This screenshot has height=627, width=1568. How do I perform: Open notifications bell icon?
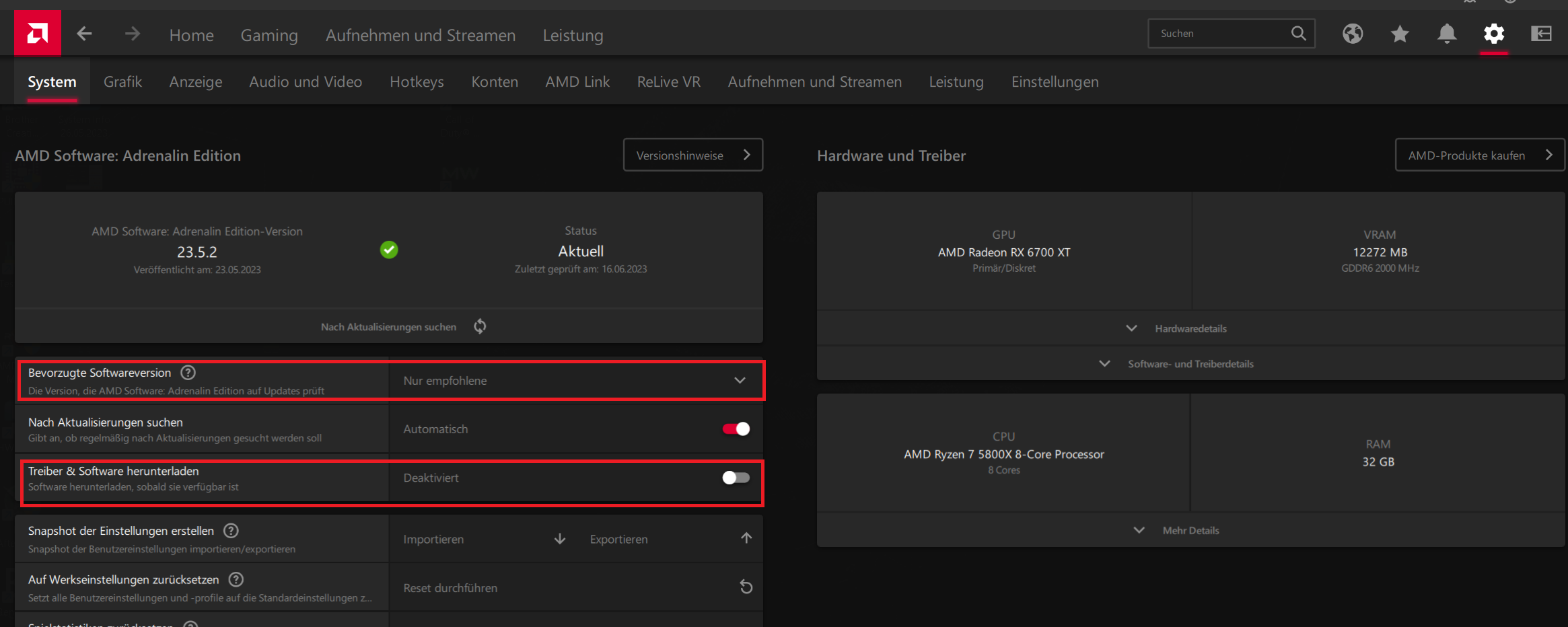1447,34
